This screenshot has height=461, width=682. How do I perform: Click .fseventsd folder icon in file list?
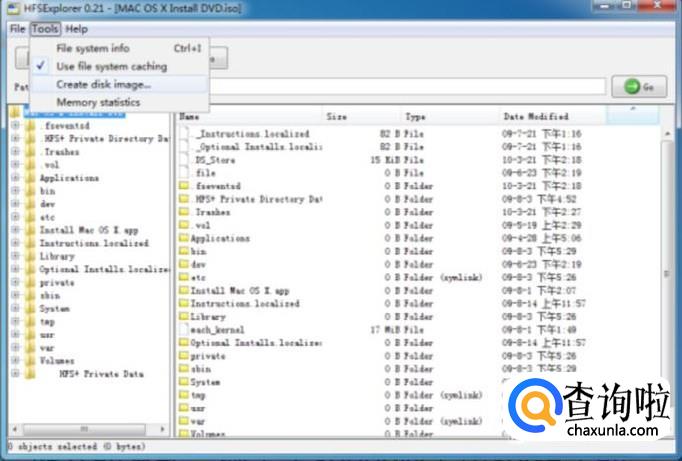(x=184, y=186)
